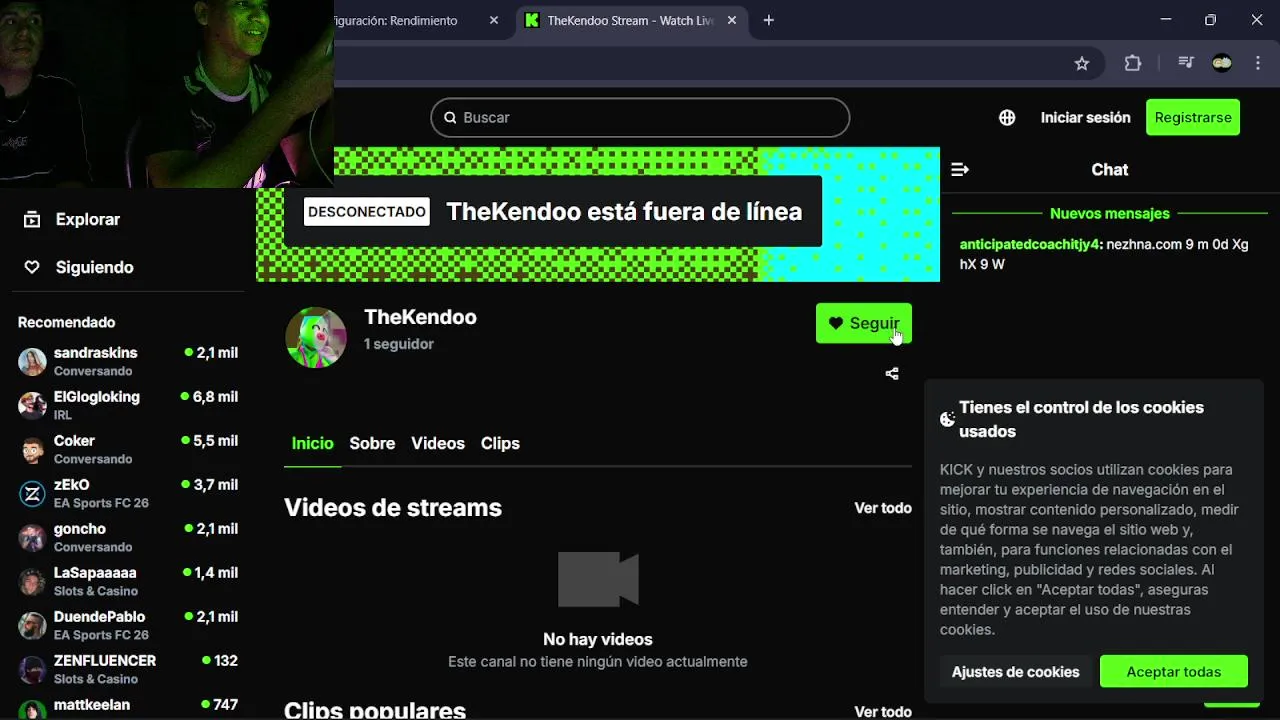Open Coker channel name
Image resolution: width=1280 pixels, height=720 pixels.
pos(74,441)
